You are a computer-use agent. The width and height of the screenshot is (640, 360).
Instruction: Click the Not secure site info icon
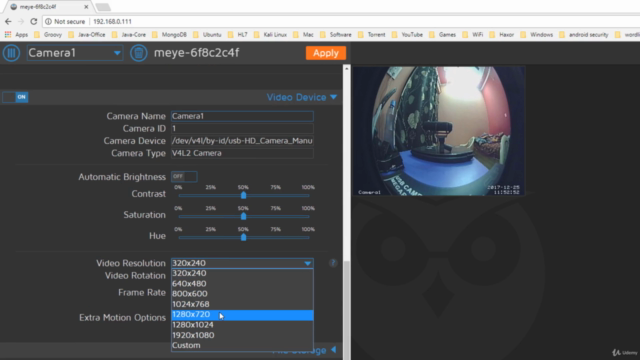click(49, 21)
